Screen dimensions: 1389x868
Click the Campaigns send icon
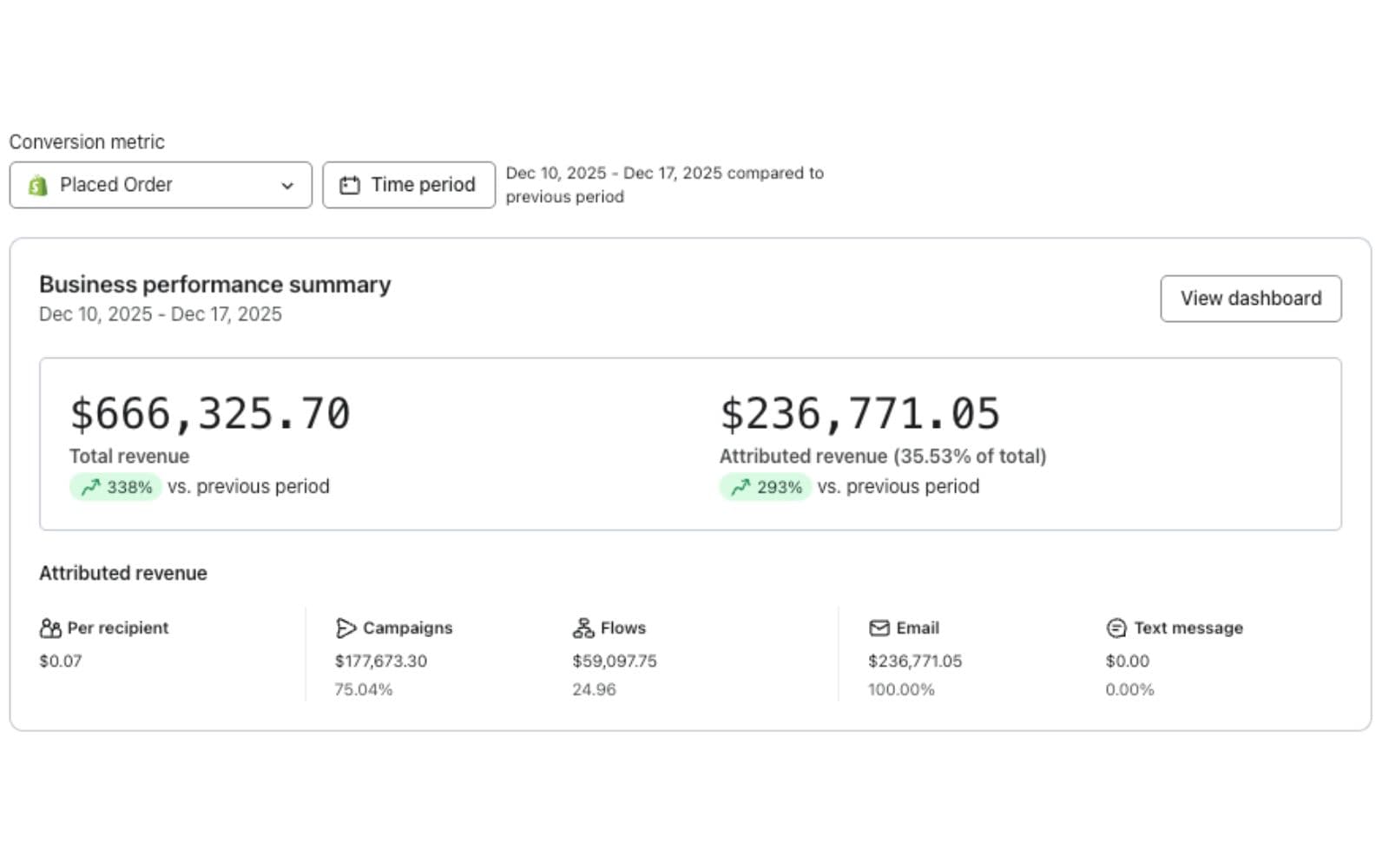pos(345,628)
